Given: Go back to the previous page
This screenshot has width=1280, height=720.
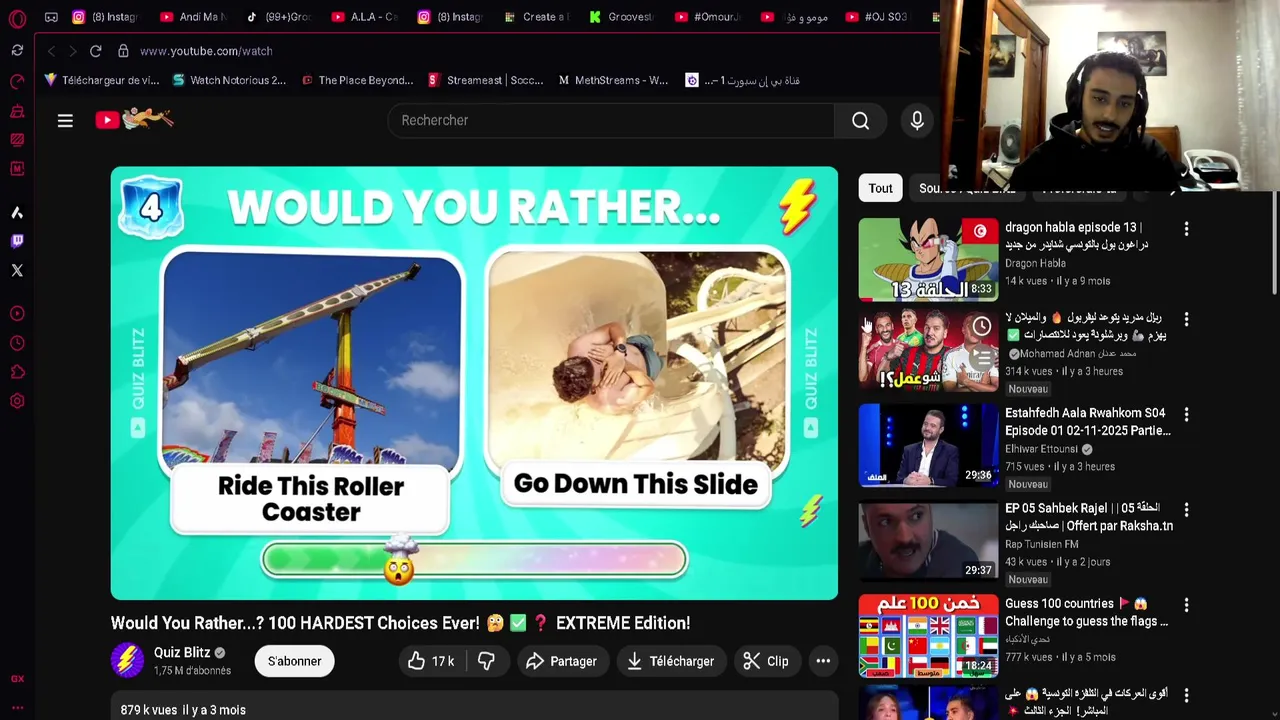Looking at the screenshot, I should pyautogui.click(x=51, y=51).
